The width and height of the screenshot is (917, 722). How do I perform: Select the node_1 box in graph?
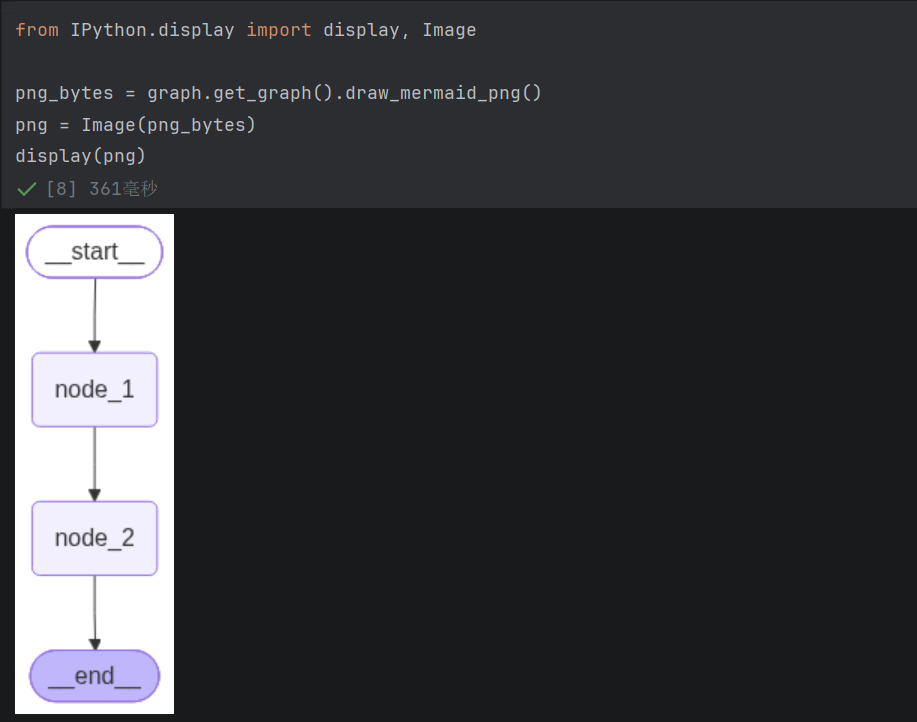(95, 389)
